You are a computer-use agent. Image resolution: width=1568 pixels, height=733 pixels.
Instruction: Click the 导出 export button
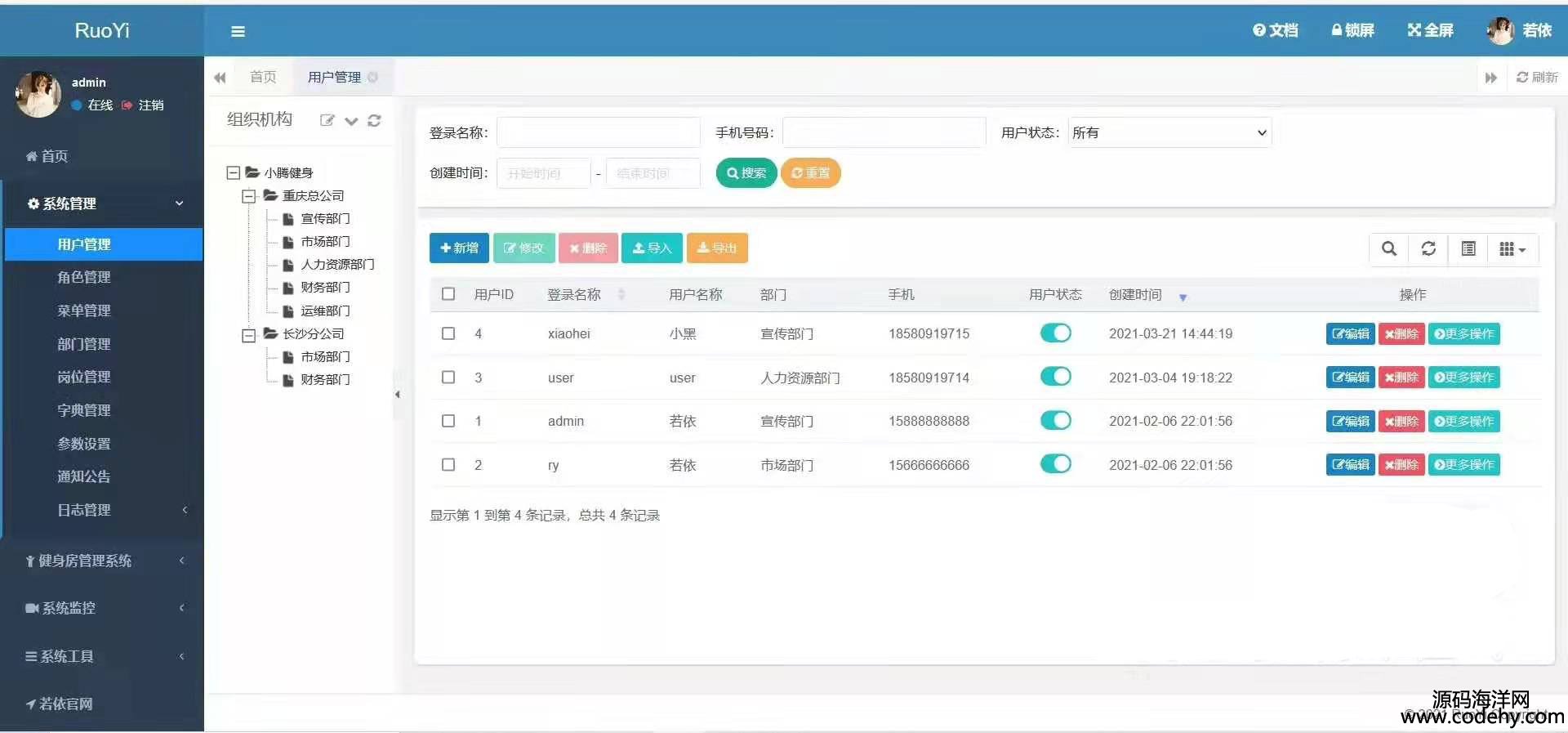(x=717, y=248)
